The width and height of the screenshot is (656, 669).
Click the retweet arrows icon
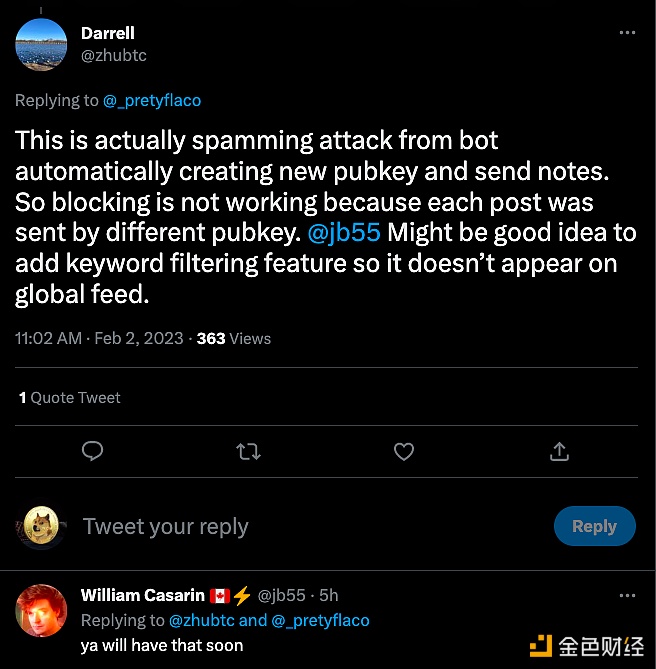(x=248, y=452)
